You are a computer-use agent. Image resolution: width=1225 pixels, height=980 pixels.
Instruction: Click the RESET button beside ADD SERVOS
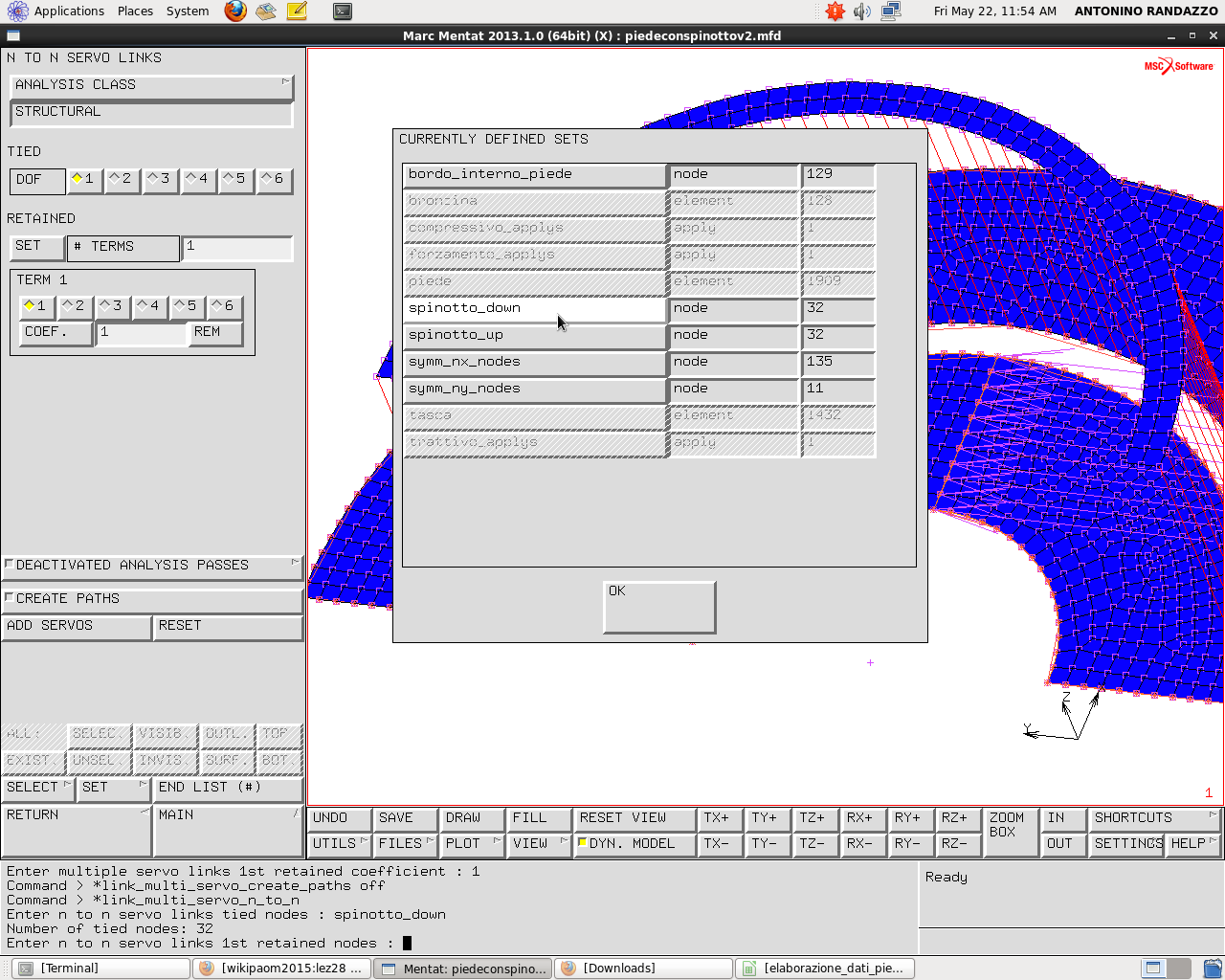228,627
